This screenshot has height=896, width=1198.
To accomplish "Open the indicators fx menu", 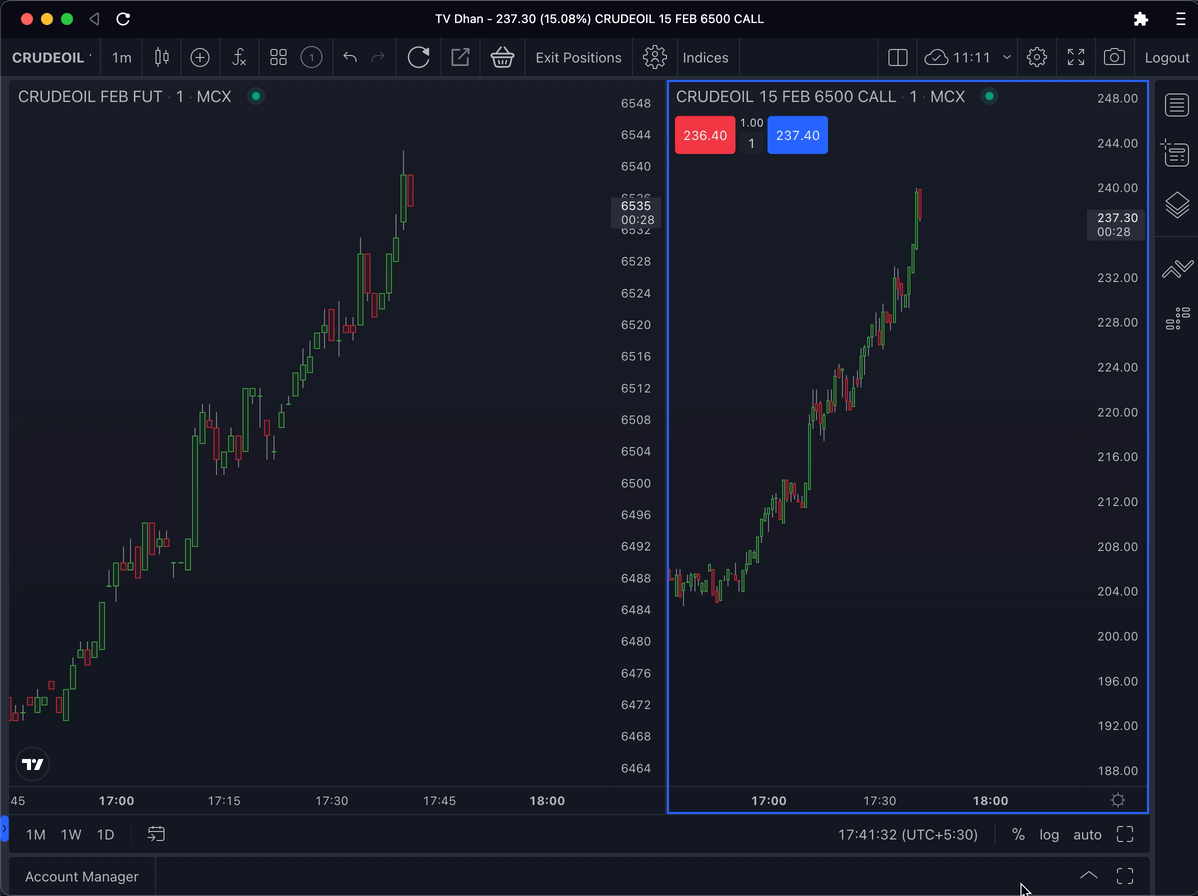I will (239, 57).
